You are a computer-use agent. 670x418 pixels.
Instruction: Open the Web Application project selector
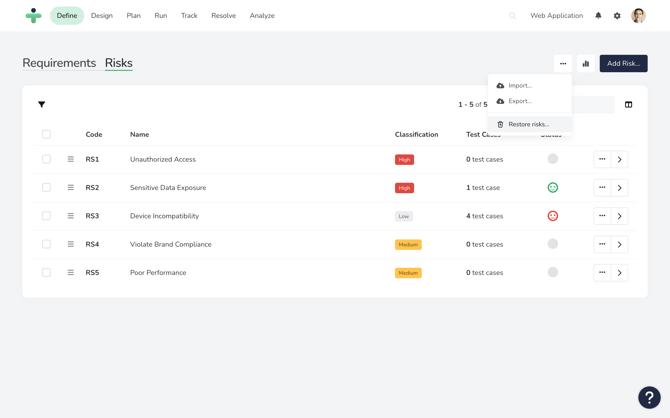click(556, 16)
